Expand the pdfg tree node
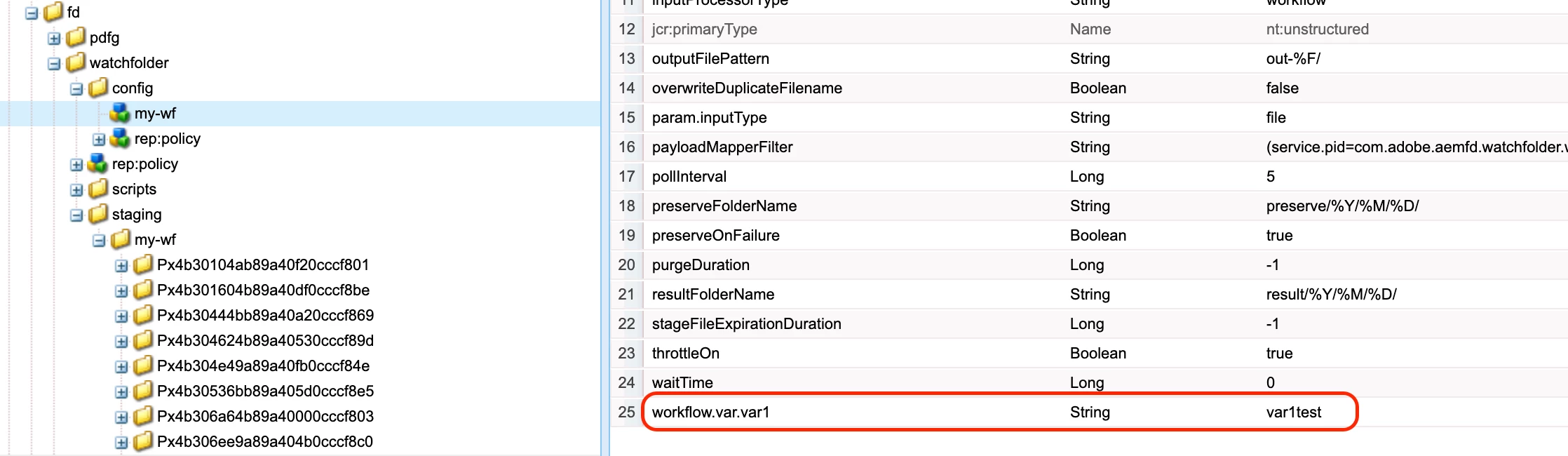The image size is (1568, 456). pyautogui.click(x=54, y=39)
